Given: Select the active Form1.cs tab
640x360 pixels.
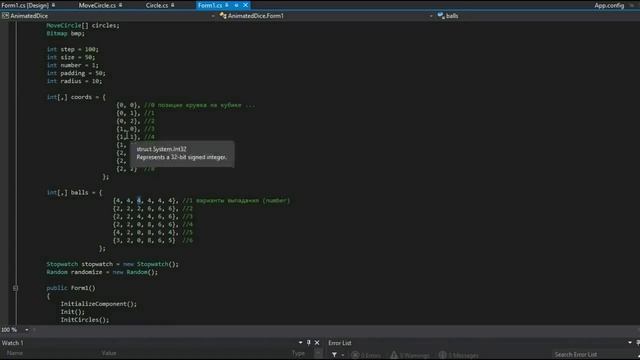Looking at the screenshot, I should coord(210,5).
